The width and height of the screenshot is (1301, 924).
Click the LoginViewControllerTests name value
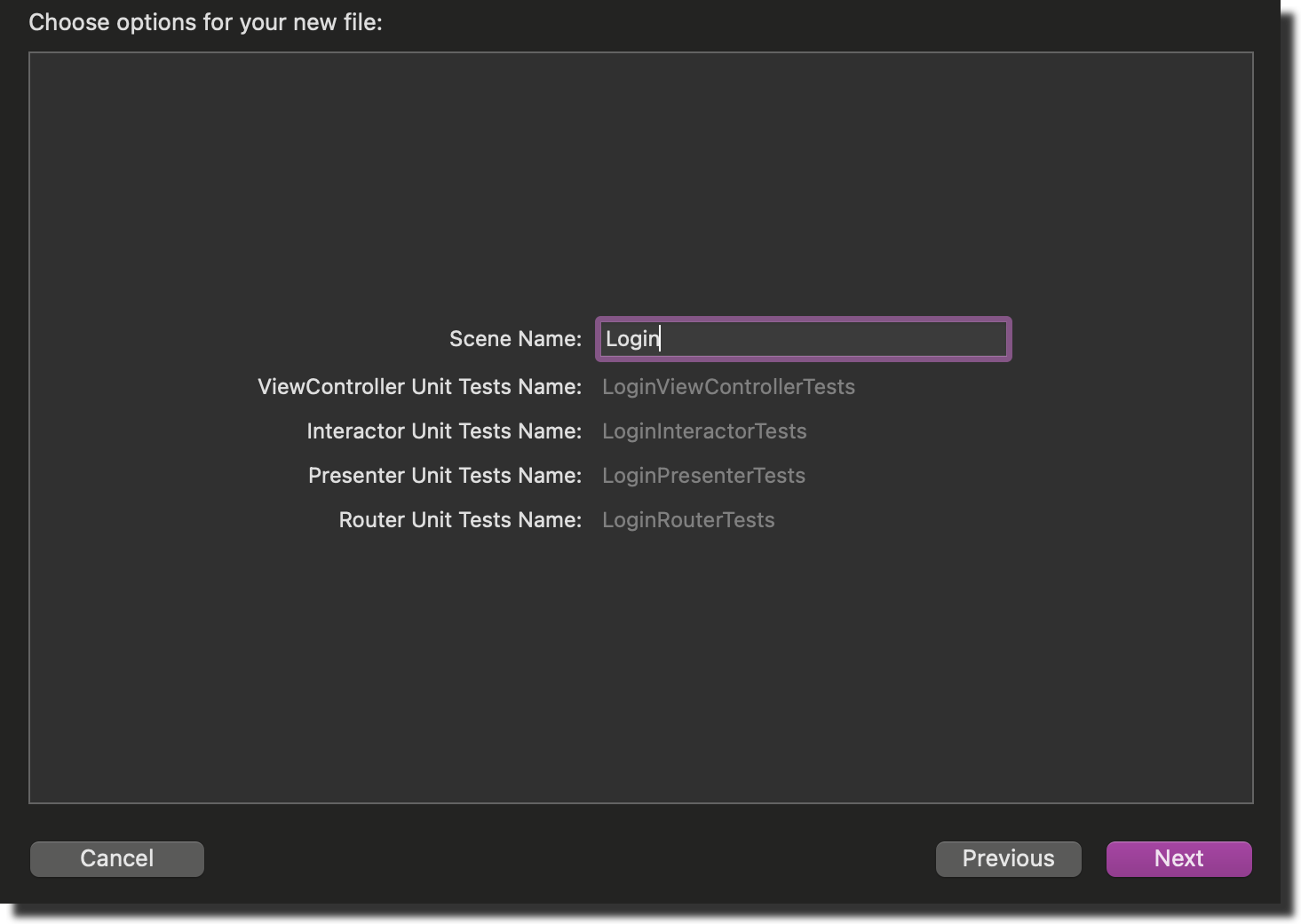(728, 387)
